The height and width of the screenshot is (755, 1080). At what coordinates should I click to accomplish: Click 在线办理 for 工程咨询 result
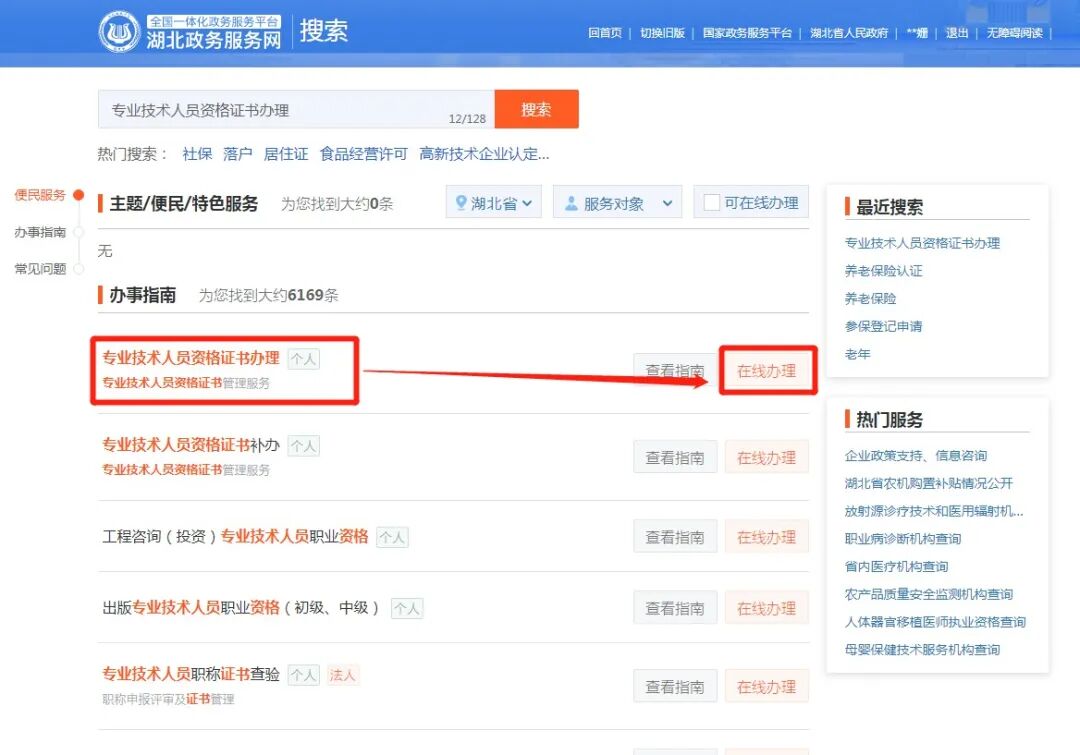(x=767, y=537)
